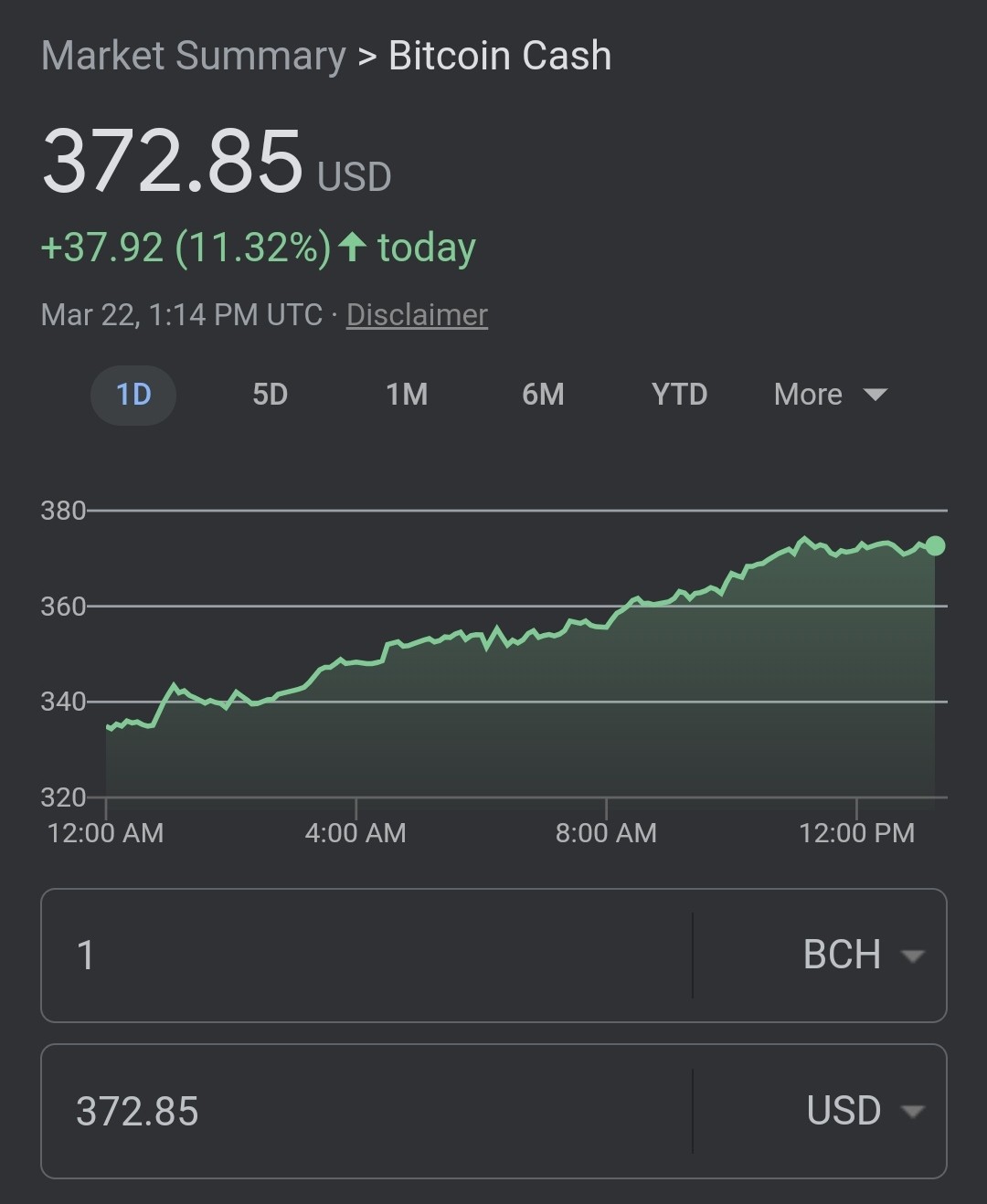Click the More dropdown arrow icon
Image resolution: width=987 pixels, height=1204 pixels.
pos(876,395)
